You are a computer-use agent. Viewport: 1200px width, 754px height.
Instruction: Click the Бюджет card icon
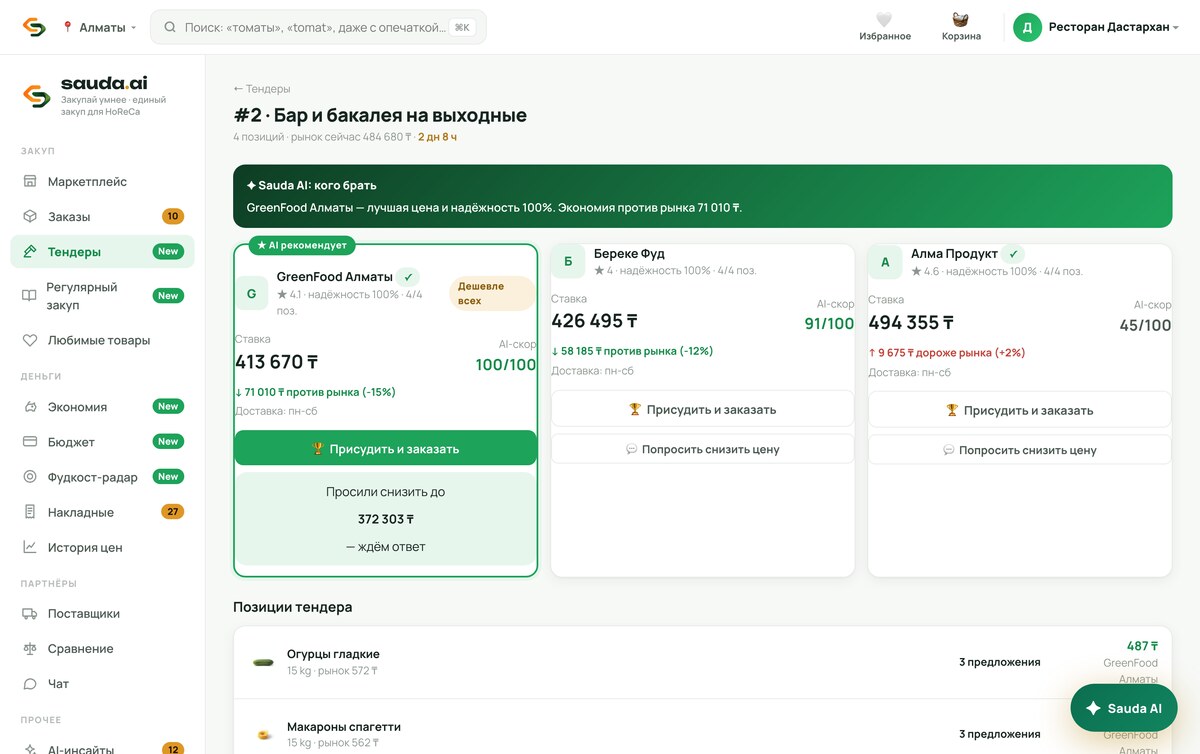coord(30,442)
